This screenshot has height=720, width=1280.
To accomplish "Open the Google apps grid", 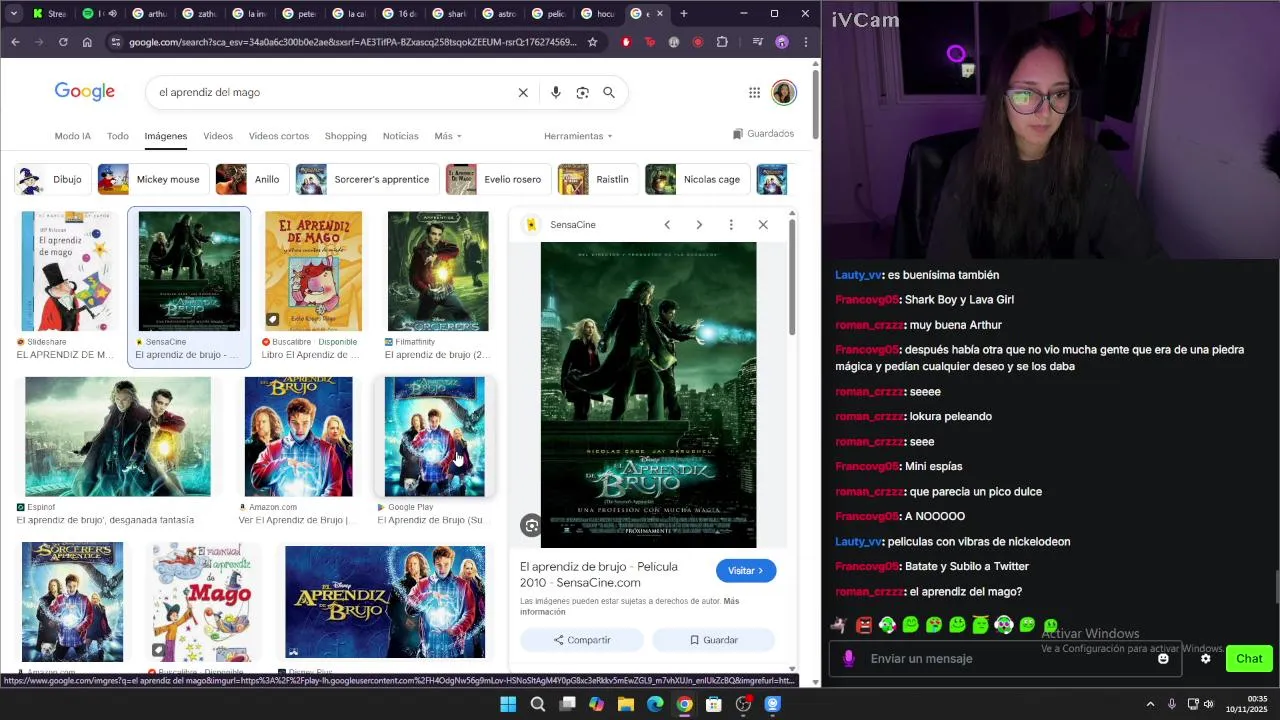I will click(754, 92).
